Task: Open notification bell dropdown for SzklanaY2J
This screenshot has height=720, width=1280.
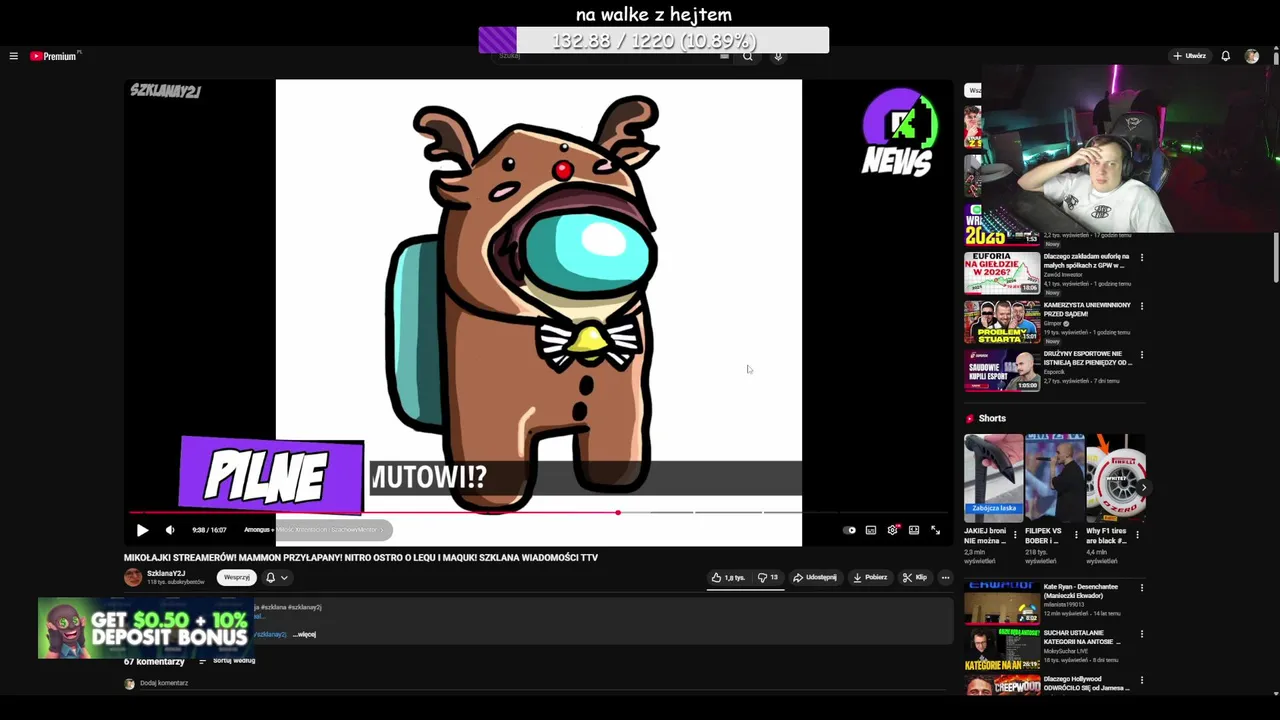Action: pos(277,577)
